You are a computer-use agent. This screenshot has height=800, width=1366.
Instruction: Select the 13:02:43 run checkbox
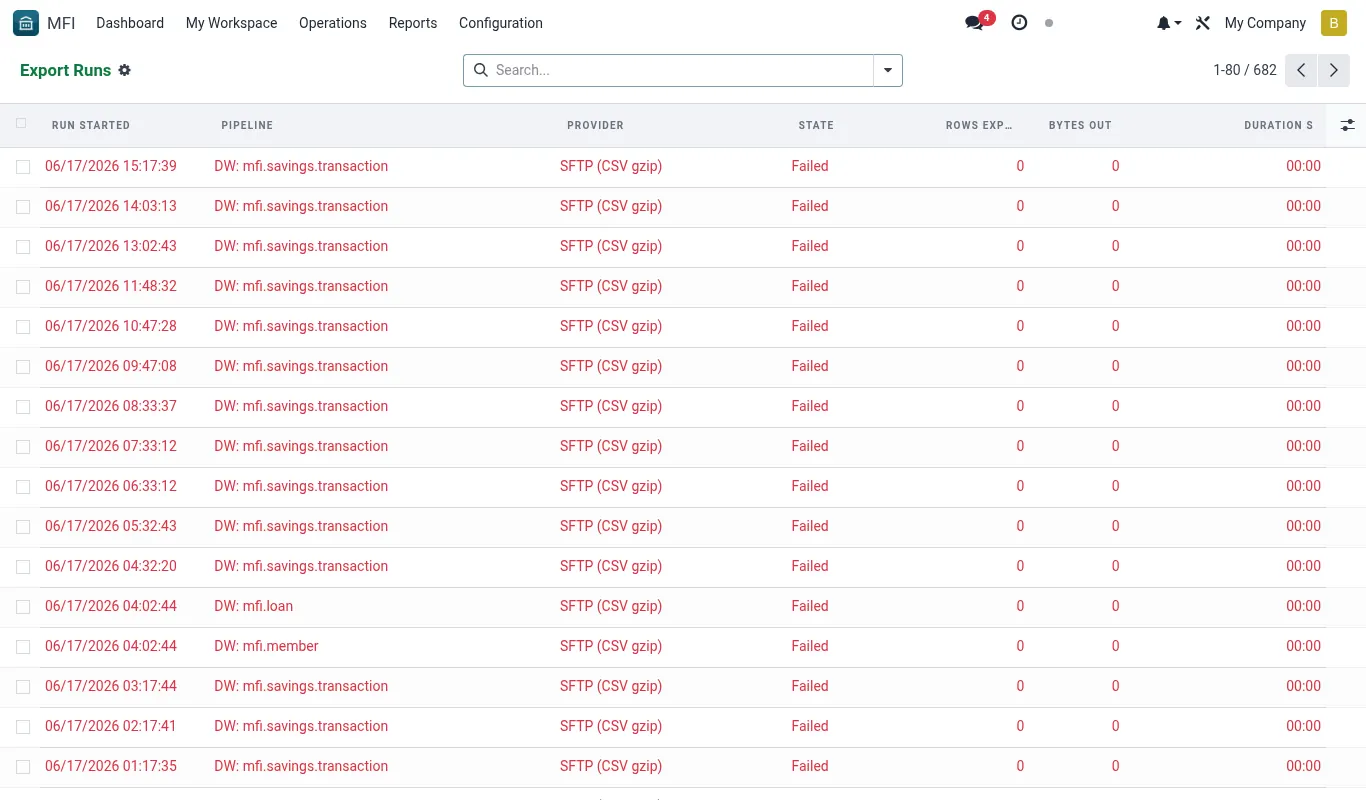pos(23,247)
